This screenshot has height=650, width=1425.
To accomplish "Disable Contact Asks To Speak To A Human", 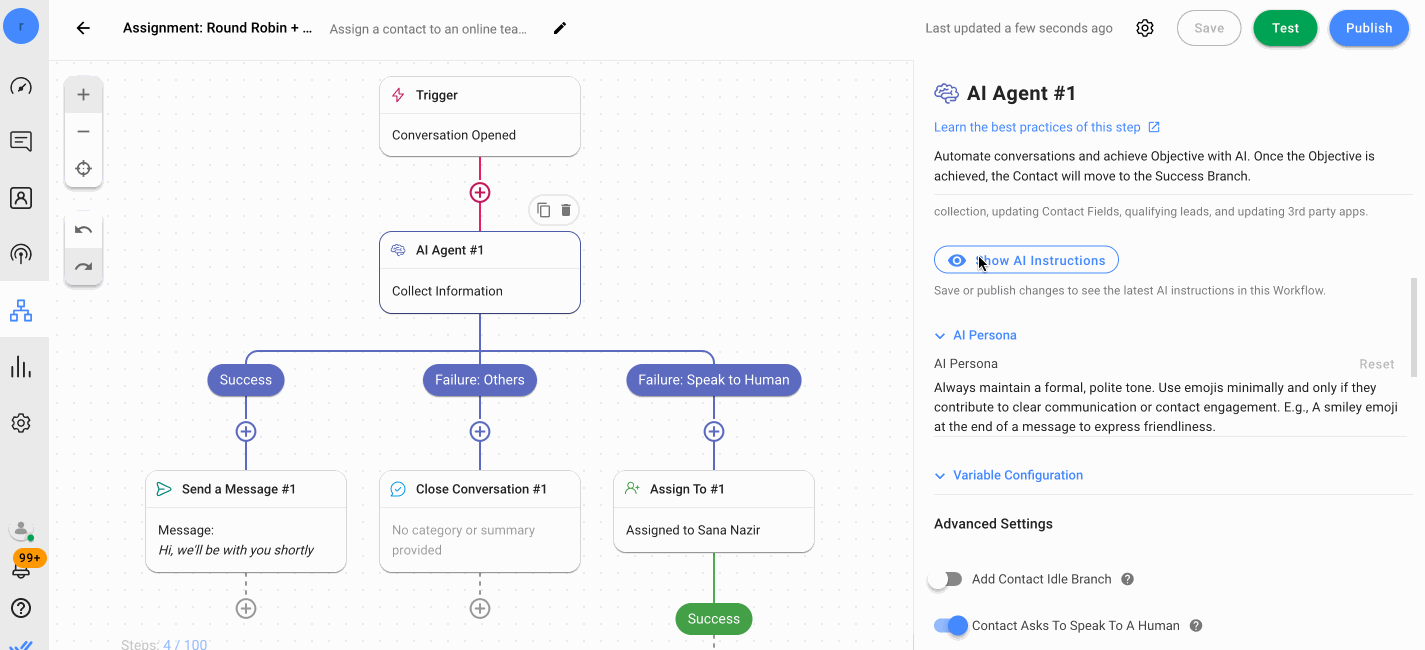I will coord(950,625).
